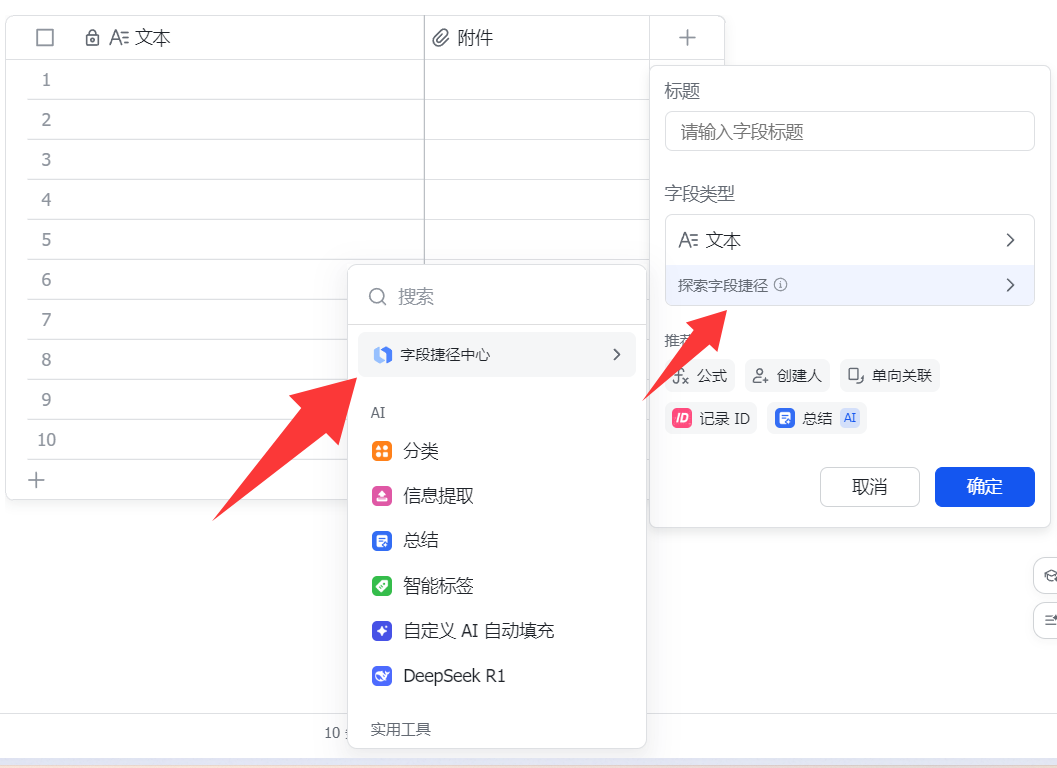The width and height of the screenshot is (1057, 768).
Task: Click the DeepSeek R1 whale icon
Action: click(382, 676)
